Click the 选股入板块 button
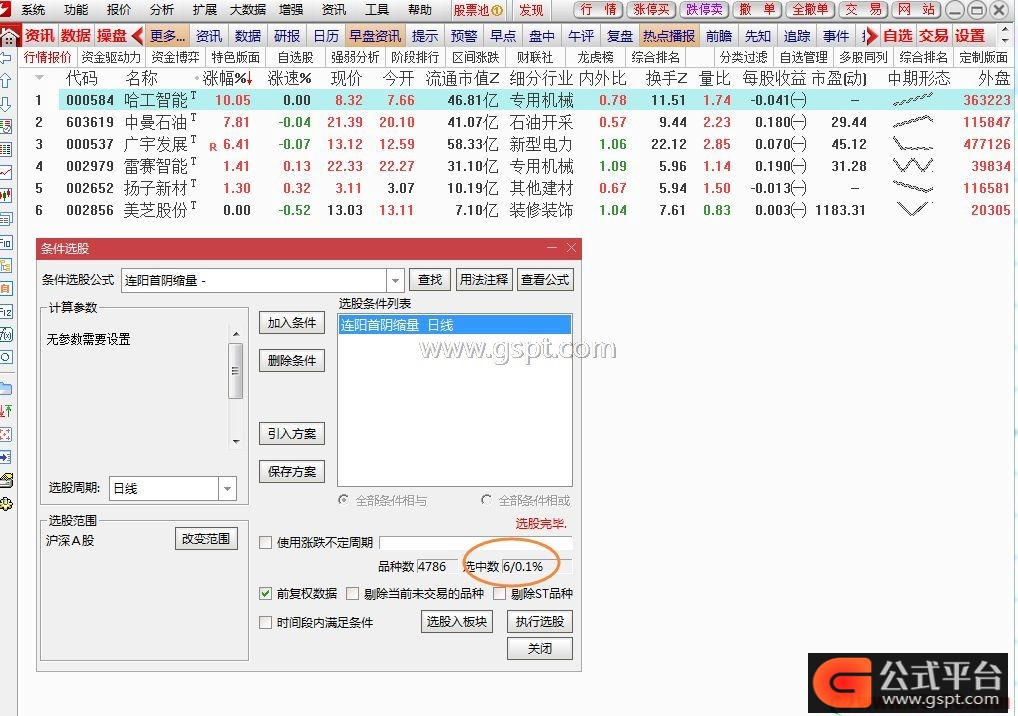Screen dimensions: 1018x716 click(x=456, y=622)
